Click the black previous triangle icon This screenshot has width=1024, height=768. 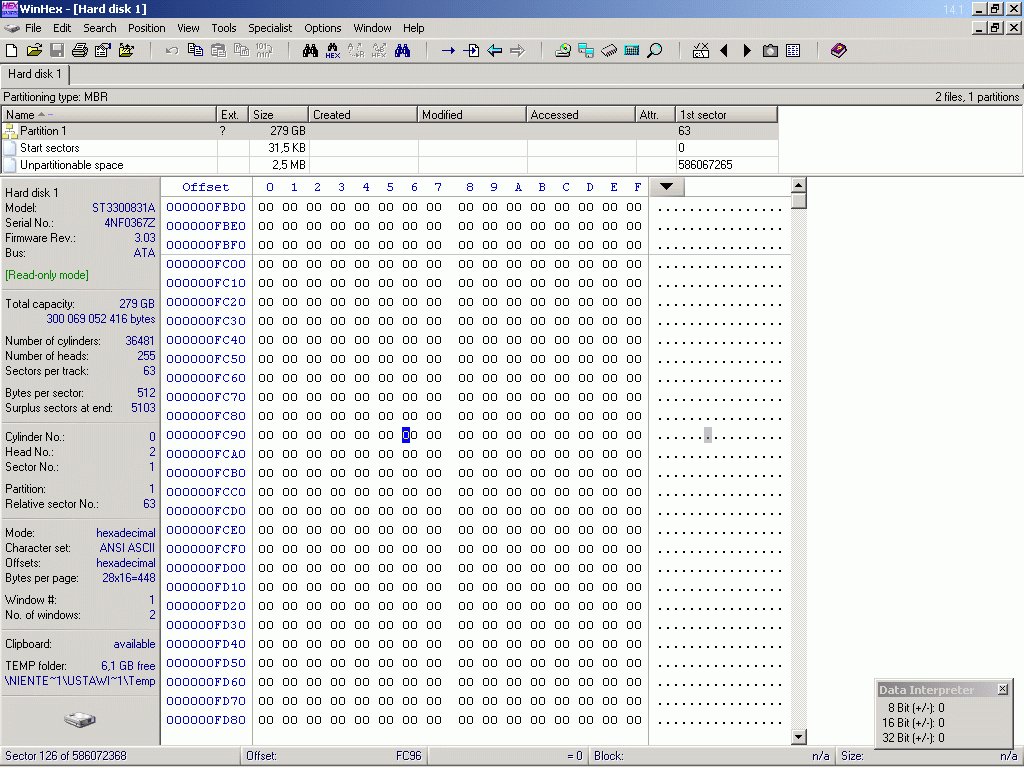coord(724,50)
